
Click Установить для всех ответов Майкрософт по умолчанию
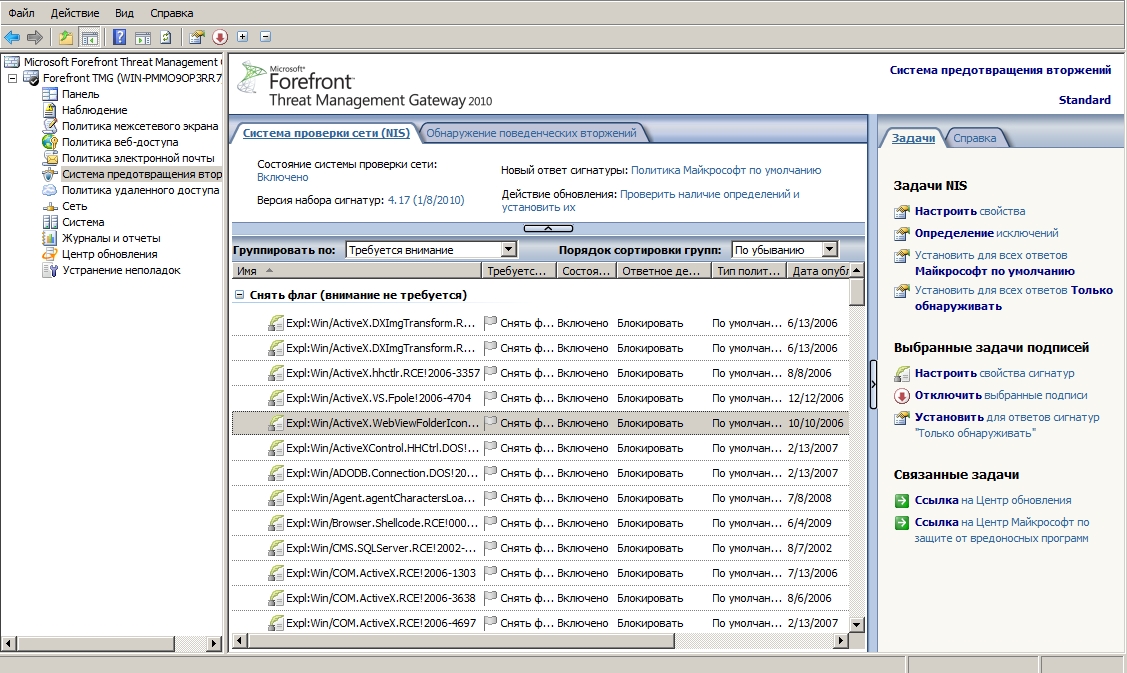click(995, 263)
